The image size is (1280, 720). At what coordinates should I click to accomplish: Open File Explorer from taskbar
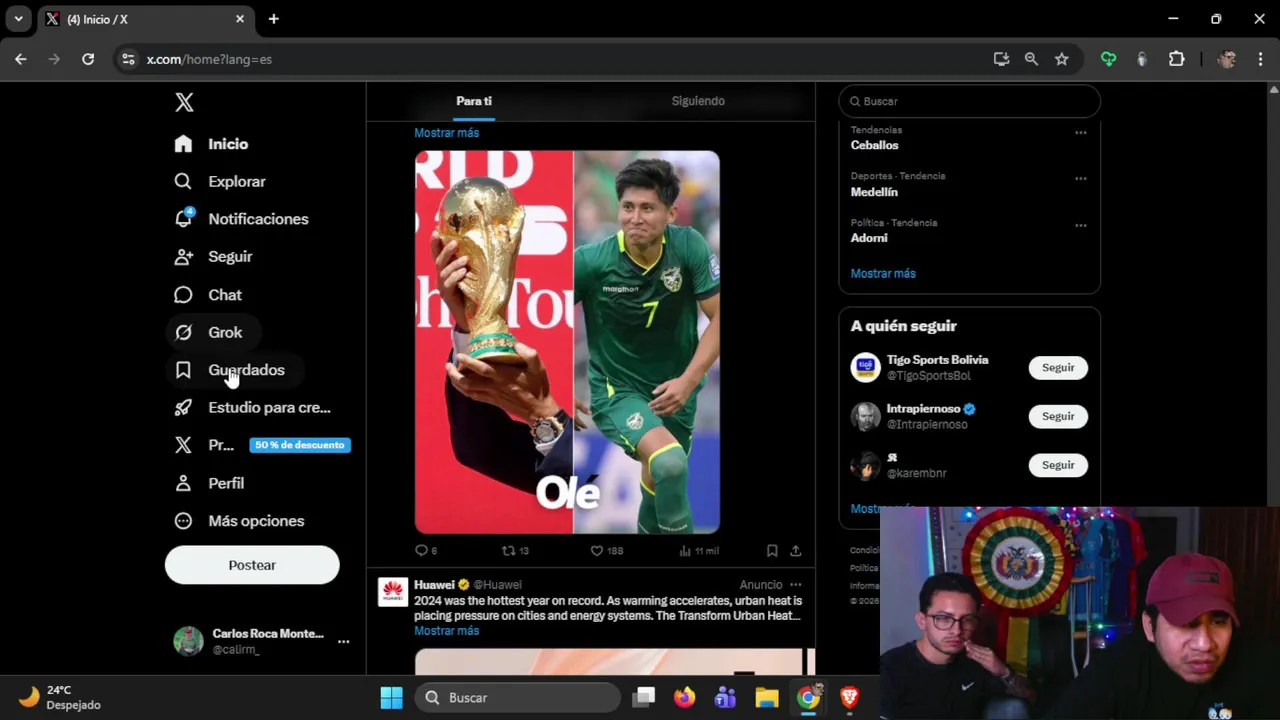pyautogui.click(x=767, y=697)
